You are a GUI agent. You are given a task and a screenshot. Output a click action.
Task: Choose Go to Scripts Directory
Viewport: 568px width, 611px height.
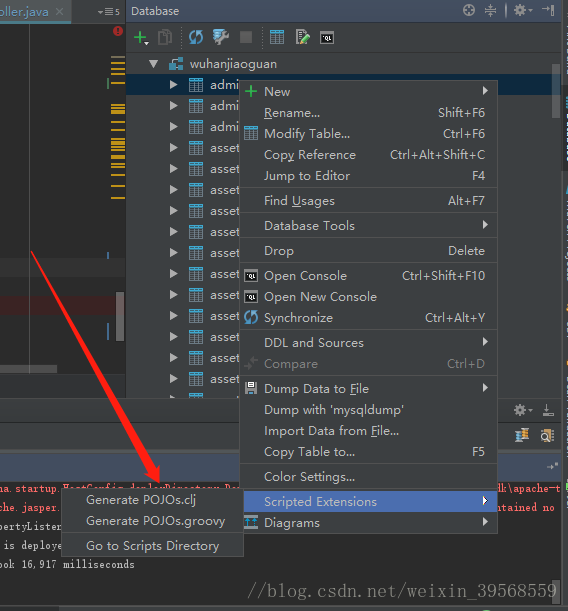coord(152,546)
